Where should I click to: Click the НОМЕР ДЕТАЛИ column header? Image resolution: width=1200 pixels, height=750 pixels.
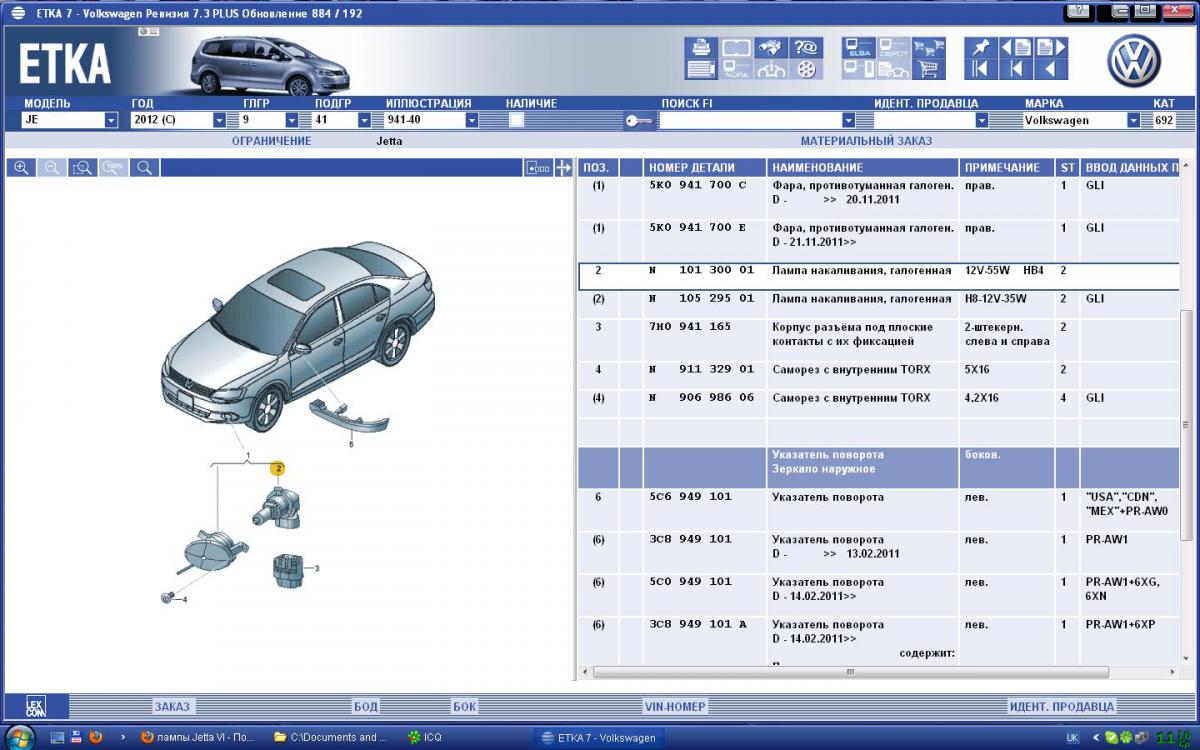pos(704,168)
